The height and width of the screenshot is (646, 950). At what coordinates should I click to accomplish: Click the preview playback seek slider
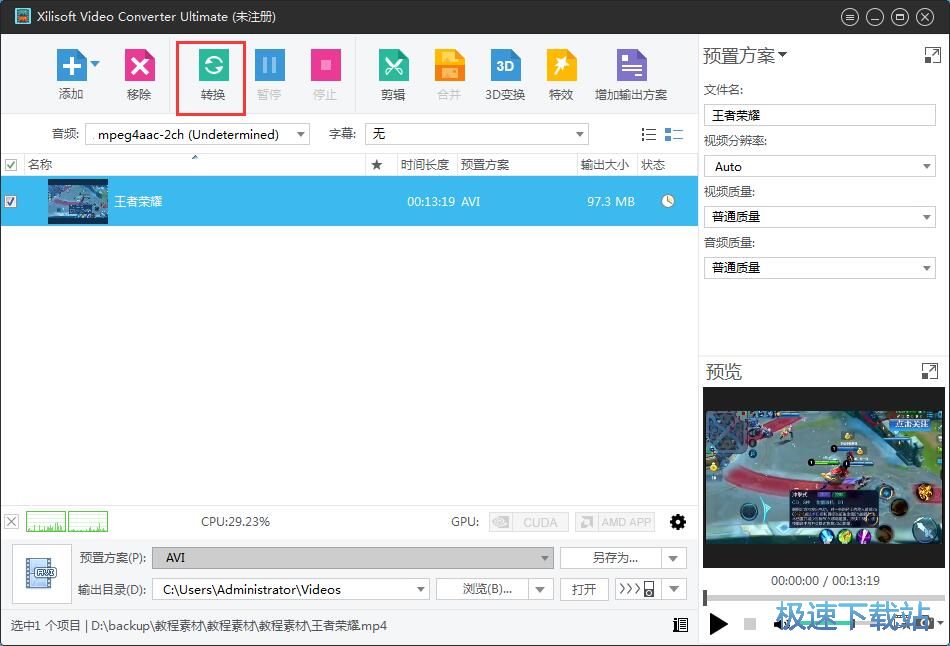[x=822, y=598]
